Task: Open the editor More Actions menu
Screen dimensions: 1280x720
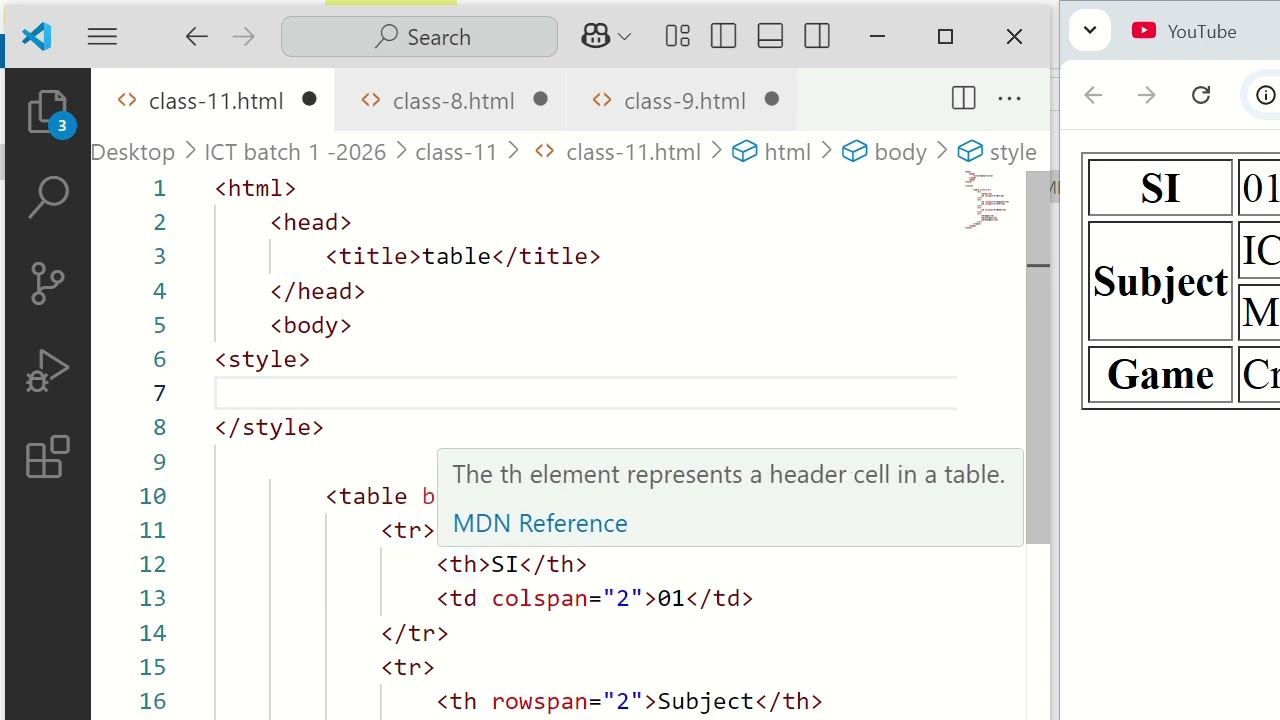Action: click(x=1010, y=98)
